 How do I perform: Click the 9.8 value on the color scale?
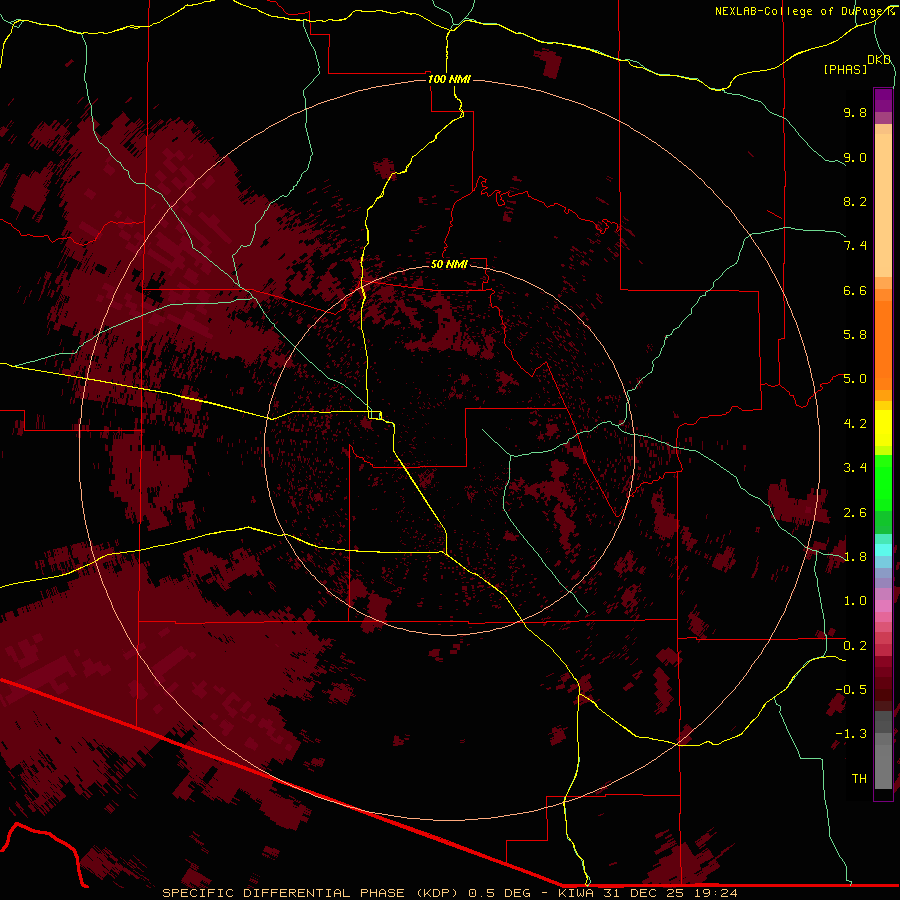[855, 112]
